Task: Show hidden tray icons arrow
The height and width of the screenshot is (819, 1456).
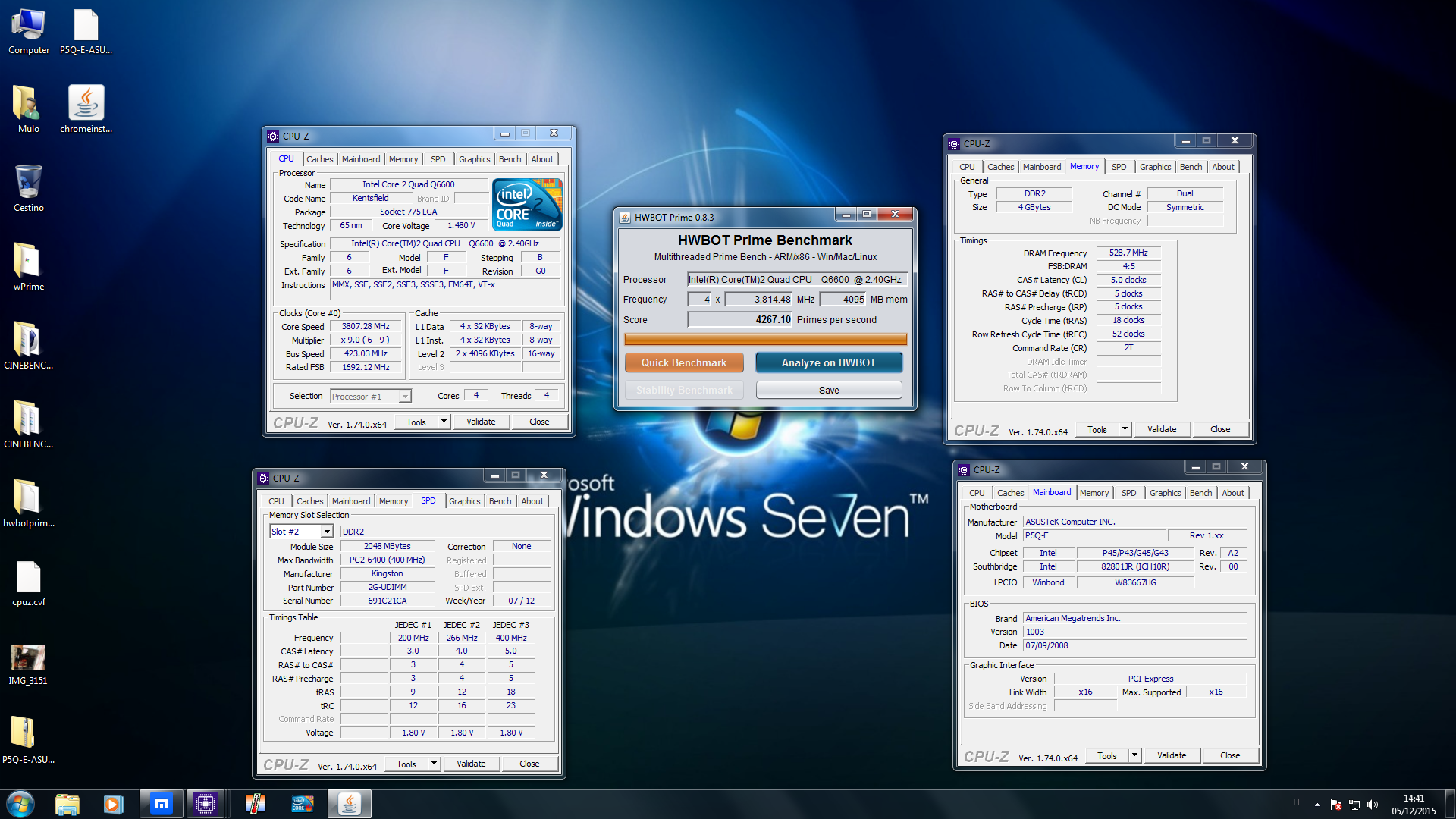Action: coord(1317,805)
